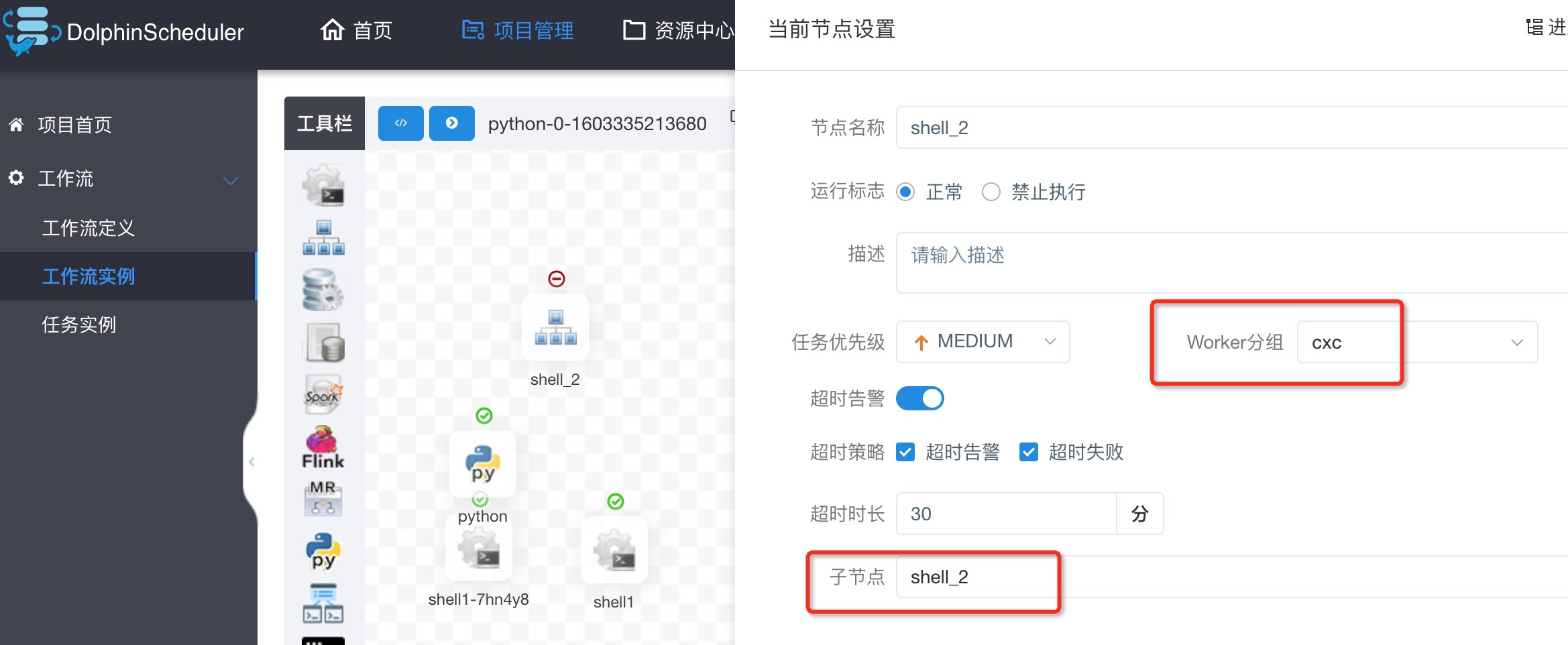This screenshot has width=1568, height=645.
Task: Click the blue startup parameter button
Action: coord(452,123)
